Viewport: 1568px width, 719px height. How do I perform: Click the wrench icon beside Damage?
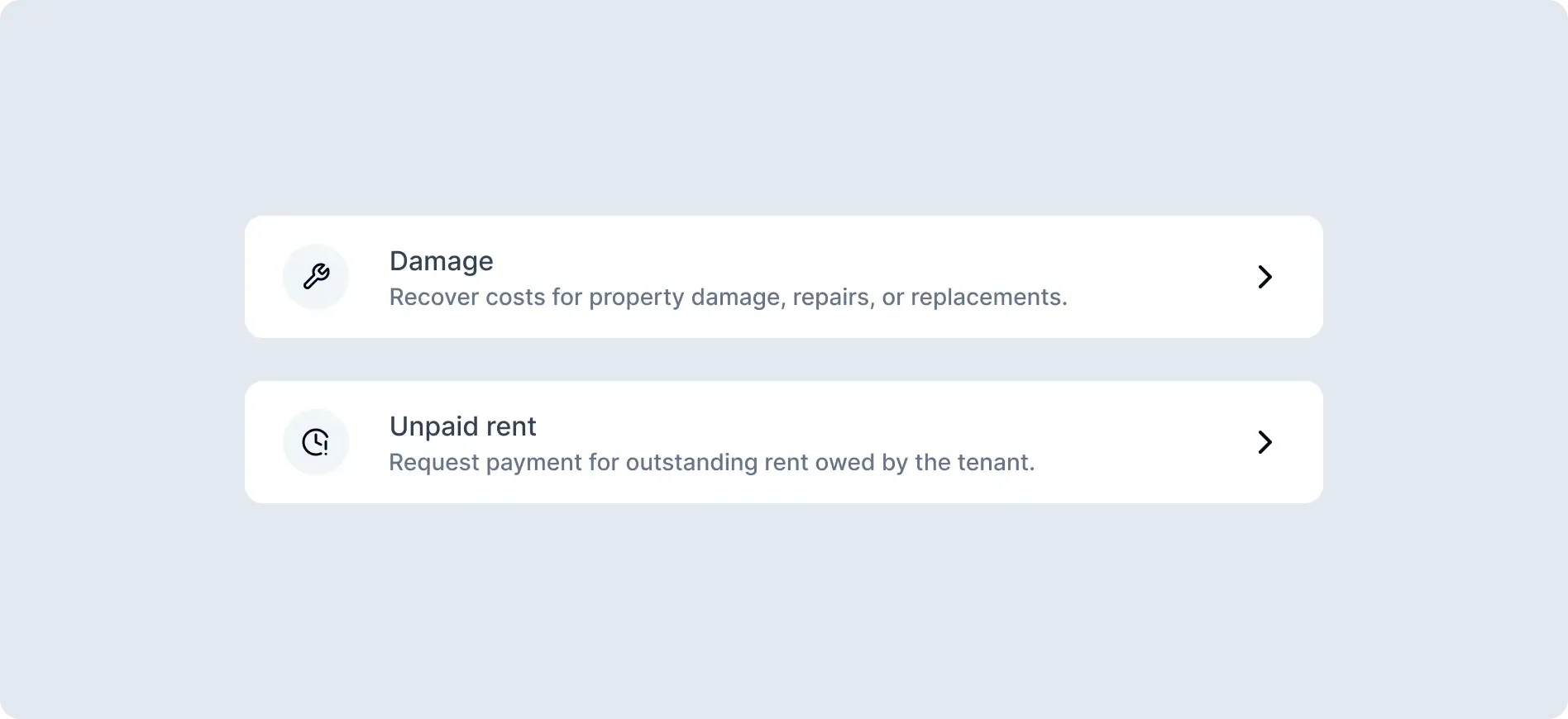(x=316, y=276)
